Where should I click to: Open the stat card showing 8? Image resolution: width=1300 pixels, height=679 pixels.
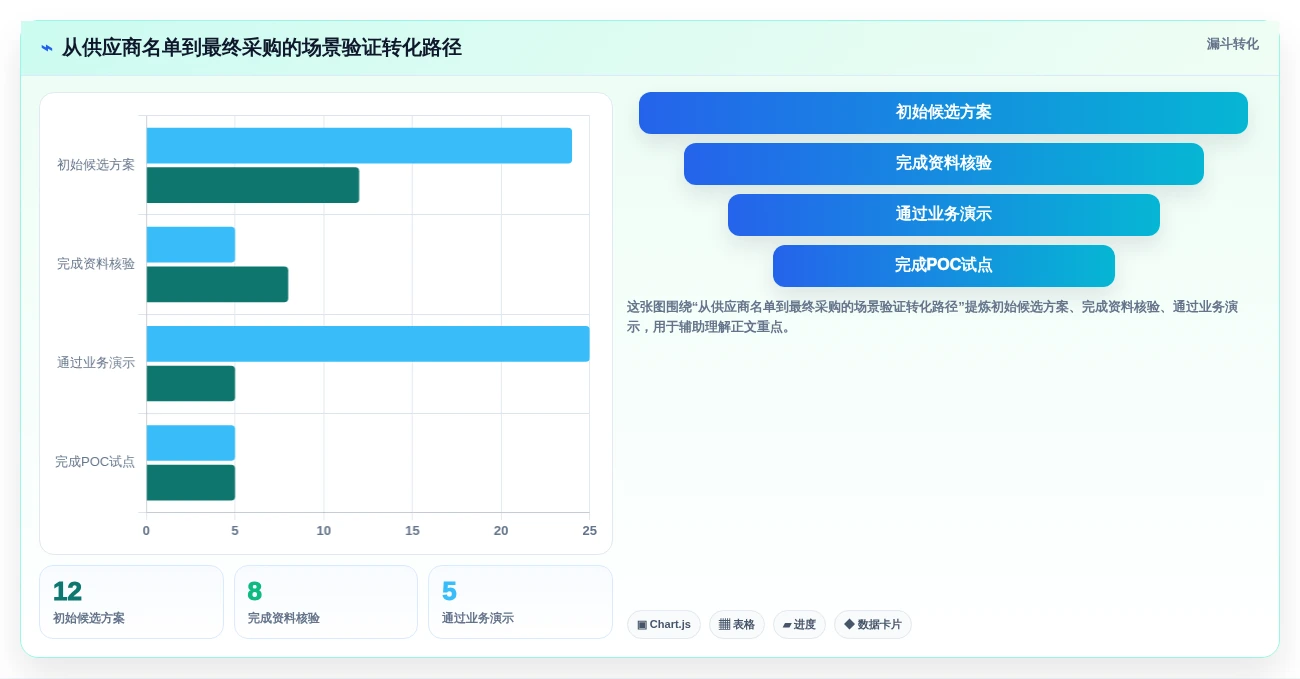click(326, 602)
